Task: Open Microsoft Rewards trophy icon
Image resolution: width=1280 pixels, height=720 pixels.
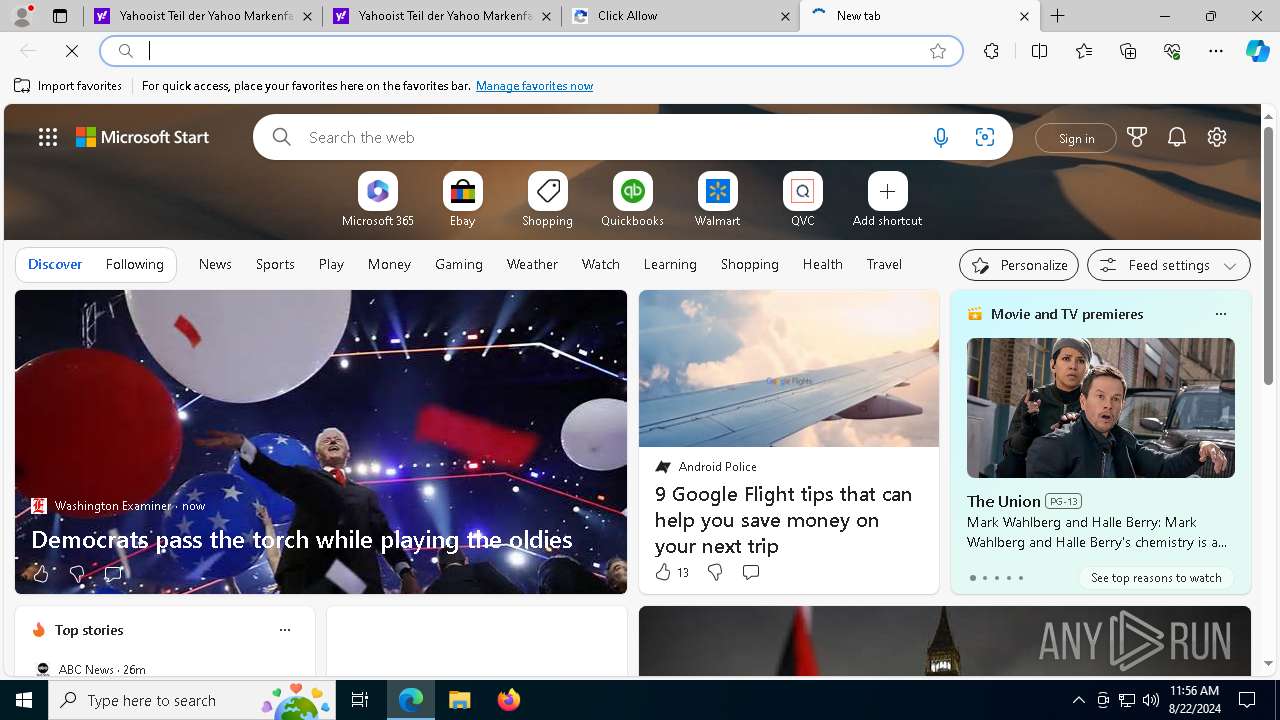Action: (1137, 137)
